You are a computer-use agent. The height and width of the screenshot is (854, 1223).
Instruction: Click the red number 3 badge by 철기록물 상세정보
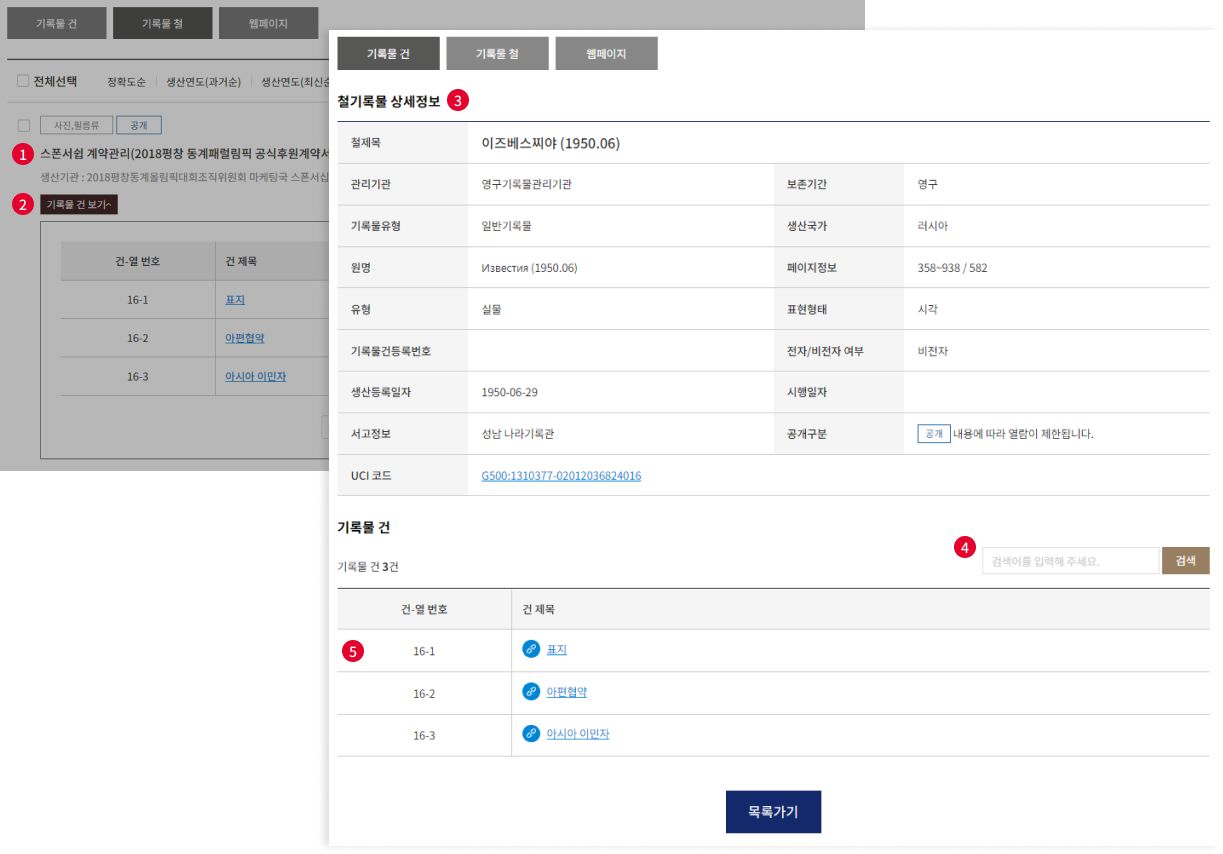point(458,100)
